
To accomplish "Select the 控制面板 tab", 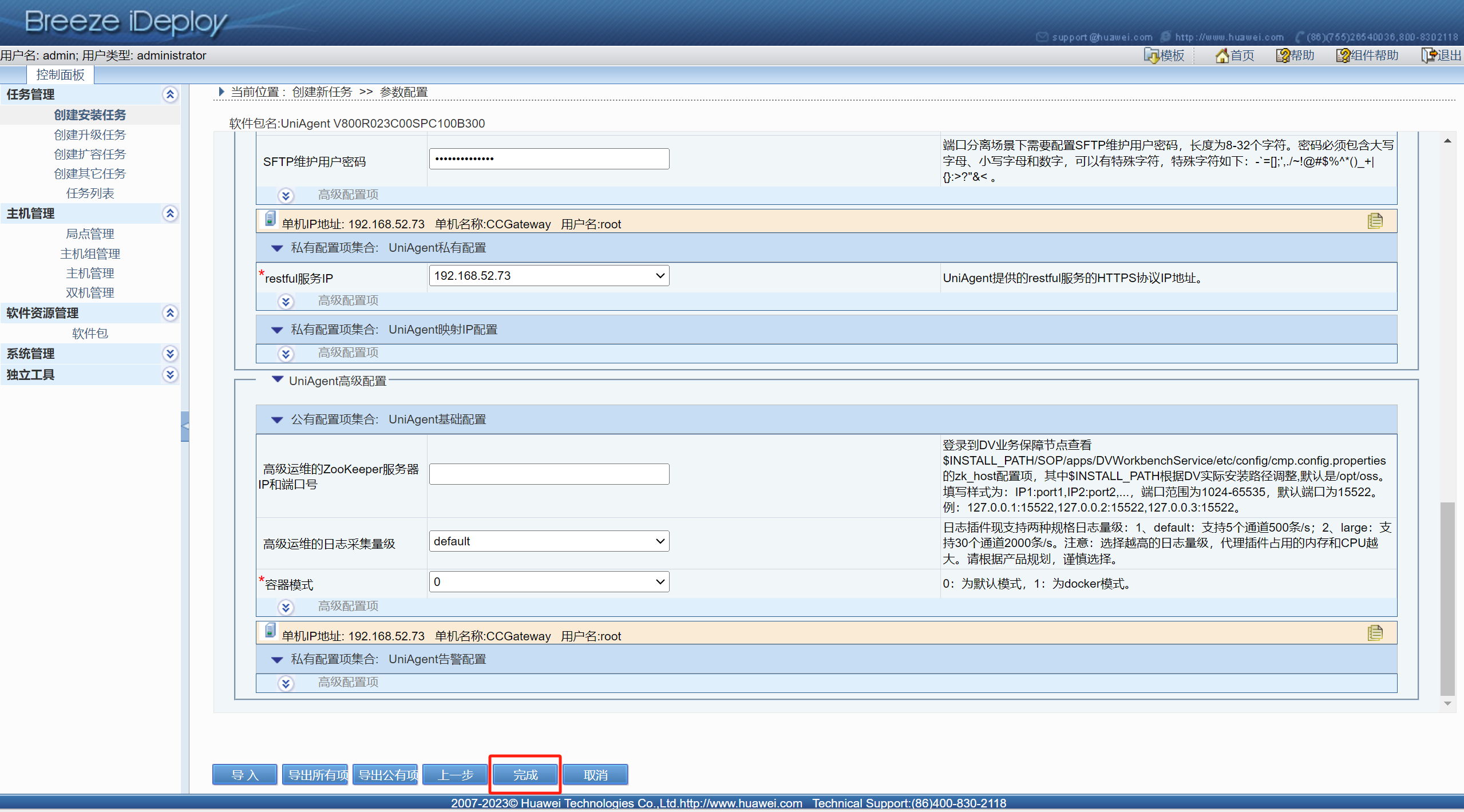I will (x=60, y=75).
